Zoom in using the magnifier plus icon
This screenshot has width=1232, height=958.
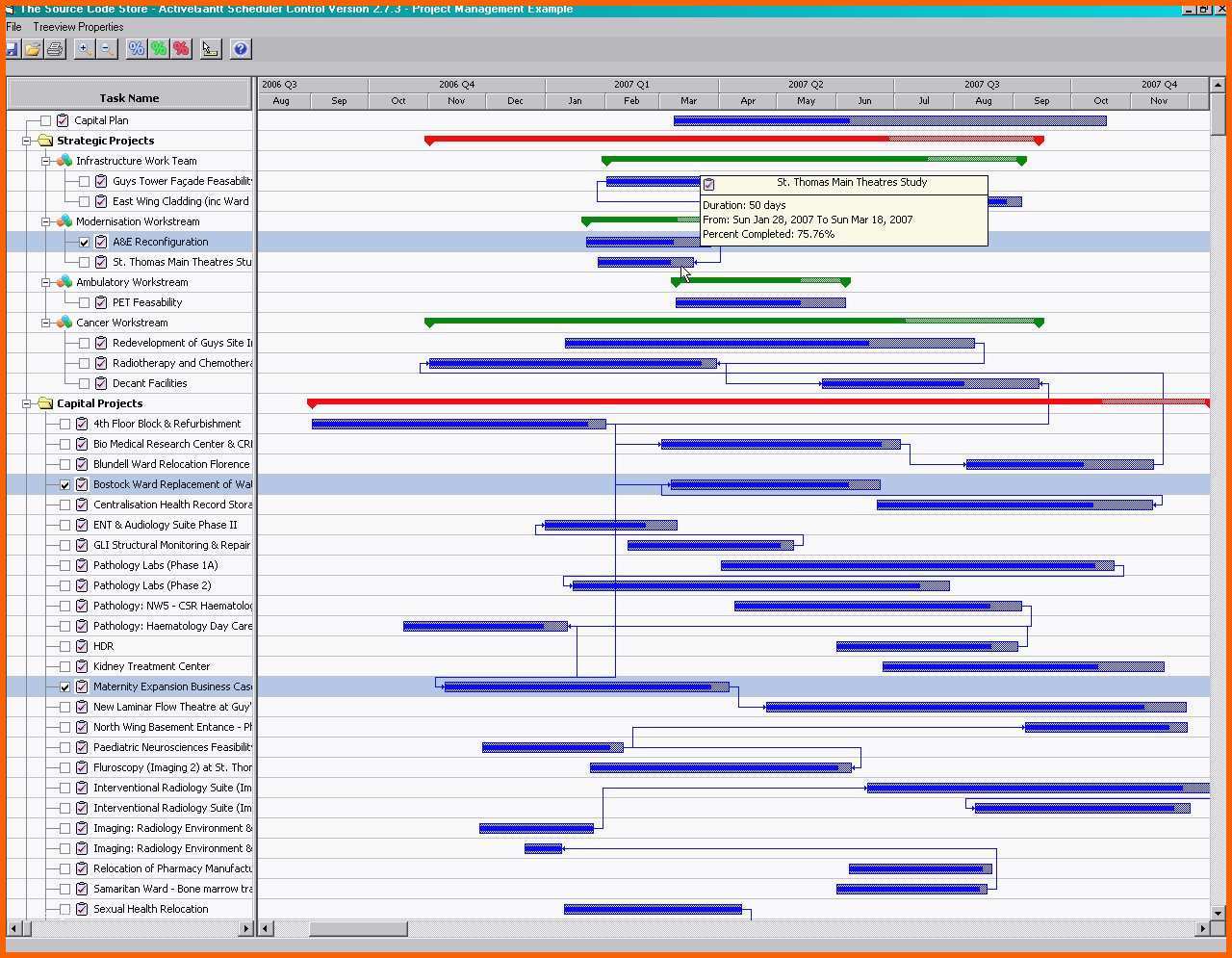pos(85,49)
